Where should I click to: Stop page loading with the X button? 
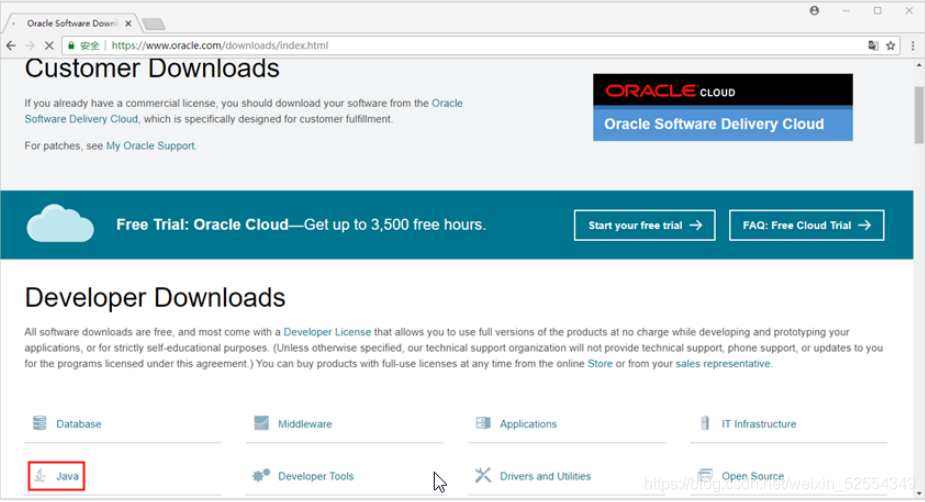[49, 45]
